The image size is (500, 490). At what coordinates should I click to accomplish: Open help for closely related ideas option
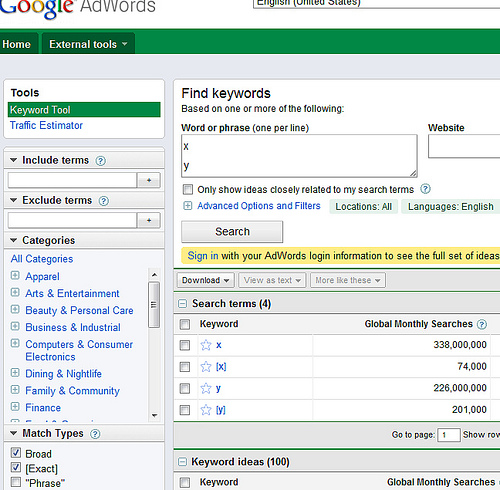(425, 189)
